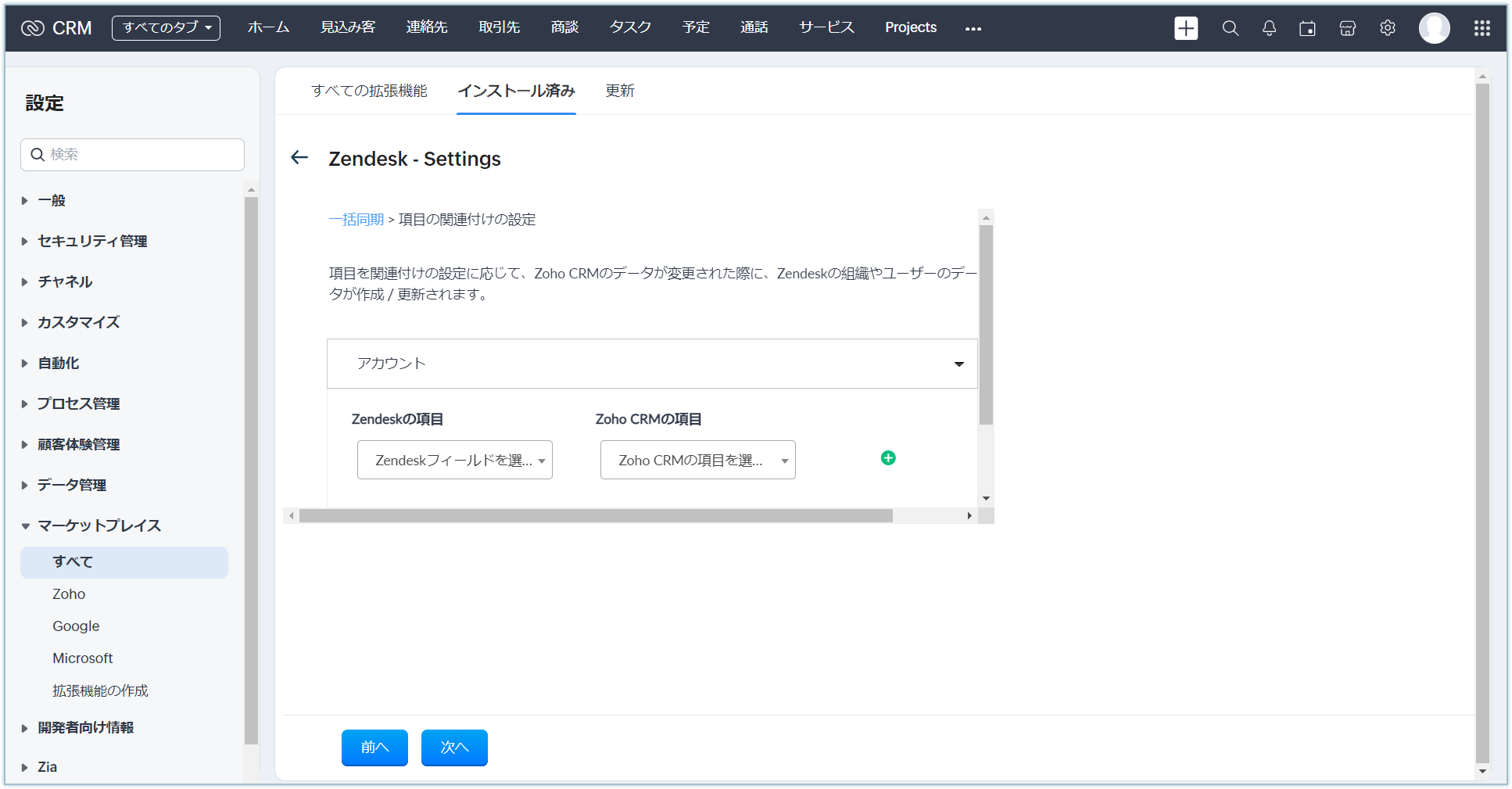Open the notifications bell
The height and width of the screenshot is (789, 1512).
coord(1269,28)
